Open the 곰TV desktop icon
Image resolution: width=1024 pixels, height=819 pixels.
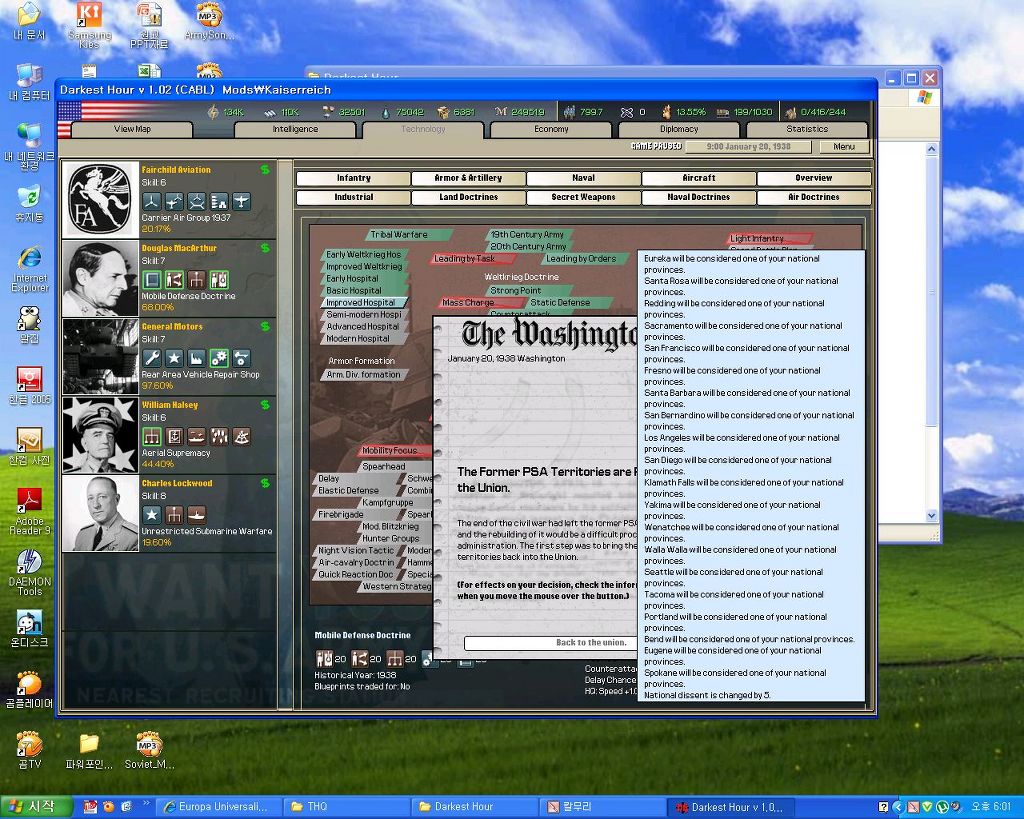tap(29, 750)
